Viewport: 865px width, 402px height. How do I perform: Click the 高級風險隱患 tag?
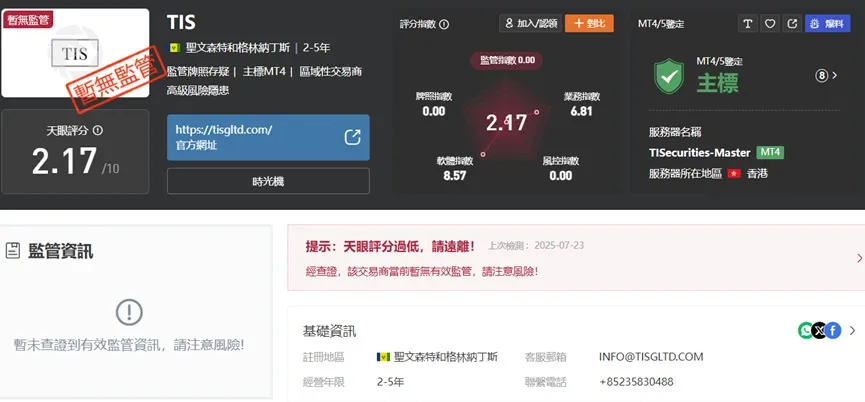tap(198, 90)
